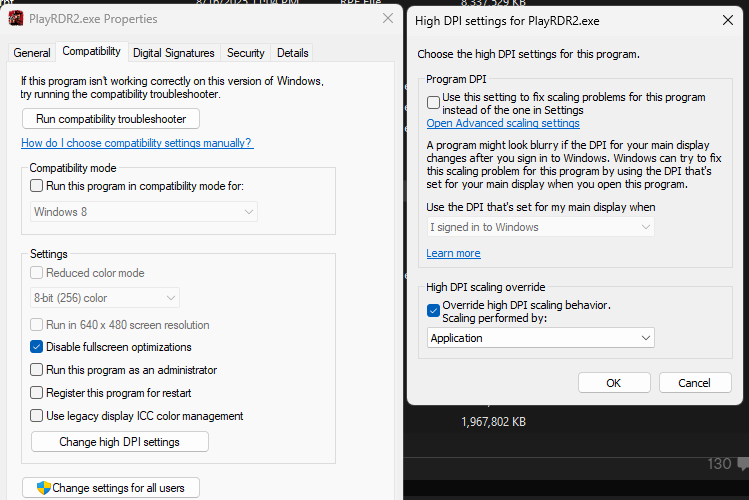
Task: Open the Windows 8 compatibility mode dropdown
Action: coord(144,212)
